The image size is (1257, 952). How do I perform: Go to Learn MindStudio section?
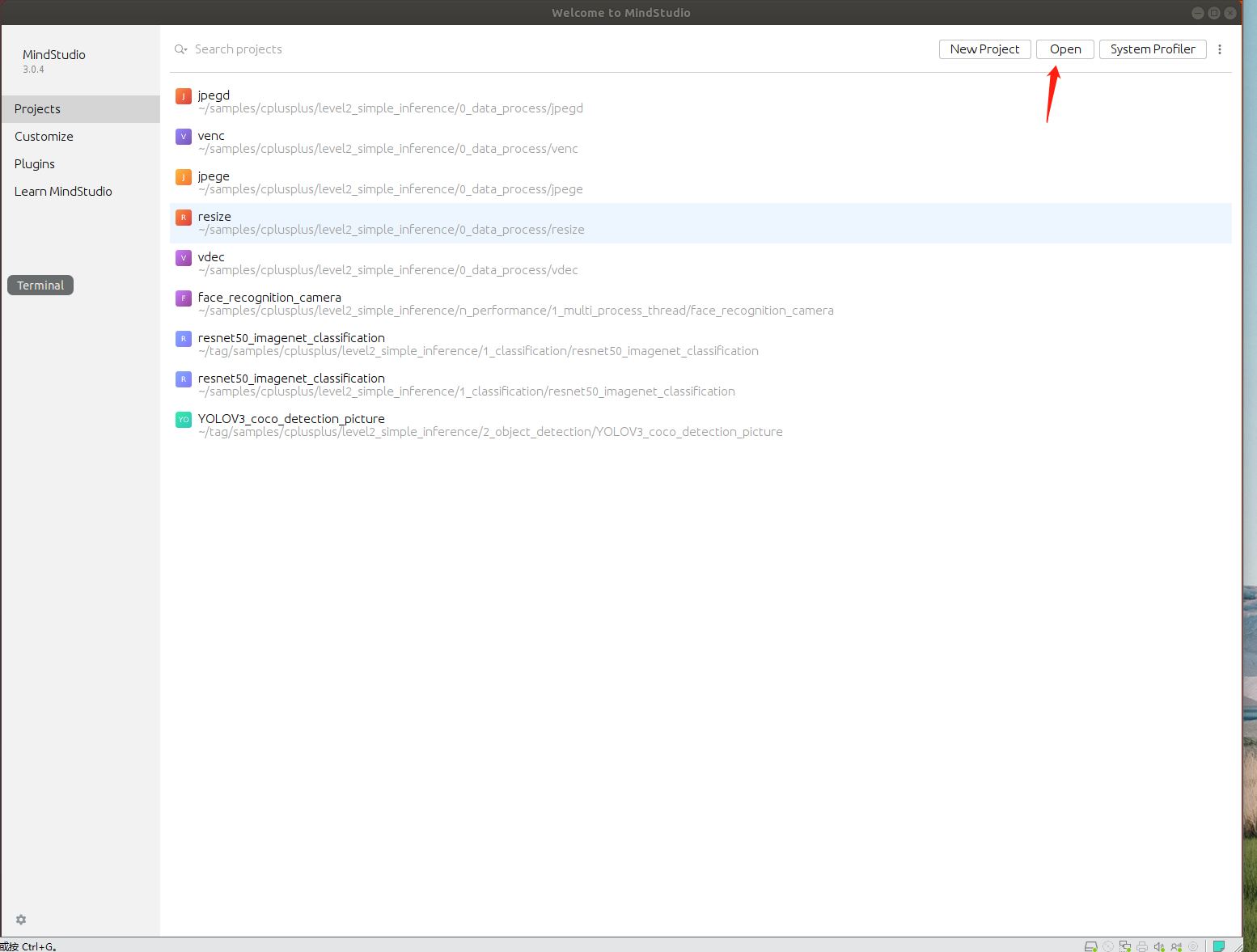[x=80, y=192]
